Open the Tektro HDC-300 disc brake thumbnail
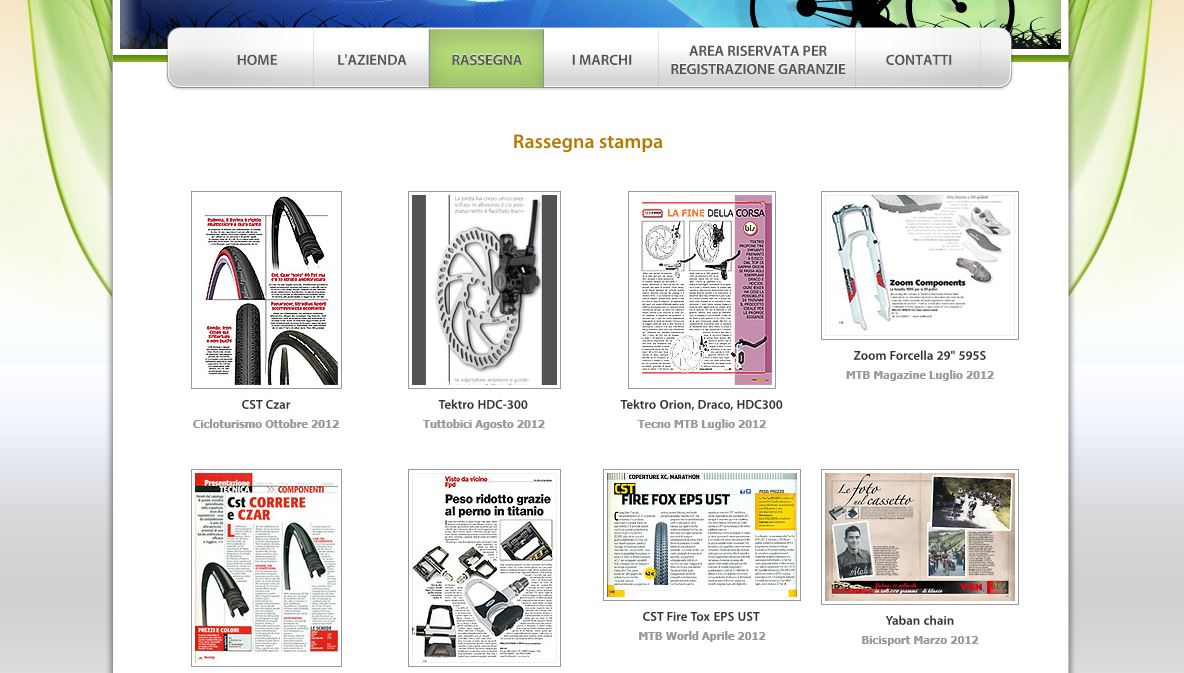 point(484,290)
